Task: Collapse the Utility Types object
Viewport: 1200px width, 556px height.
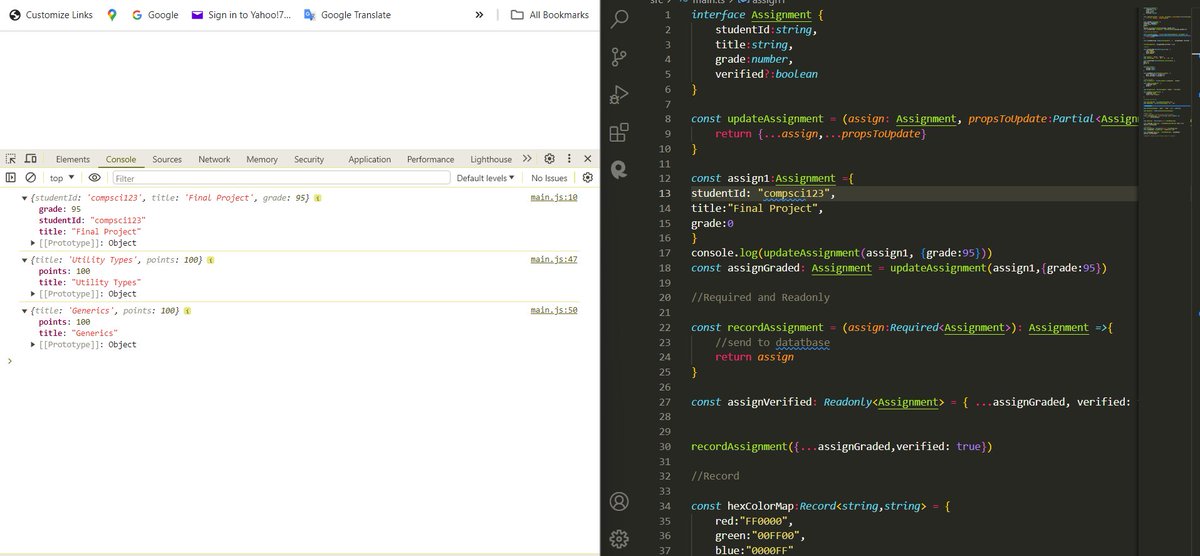Action: click(25, 260)
